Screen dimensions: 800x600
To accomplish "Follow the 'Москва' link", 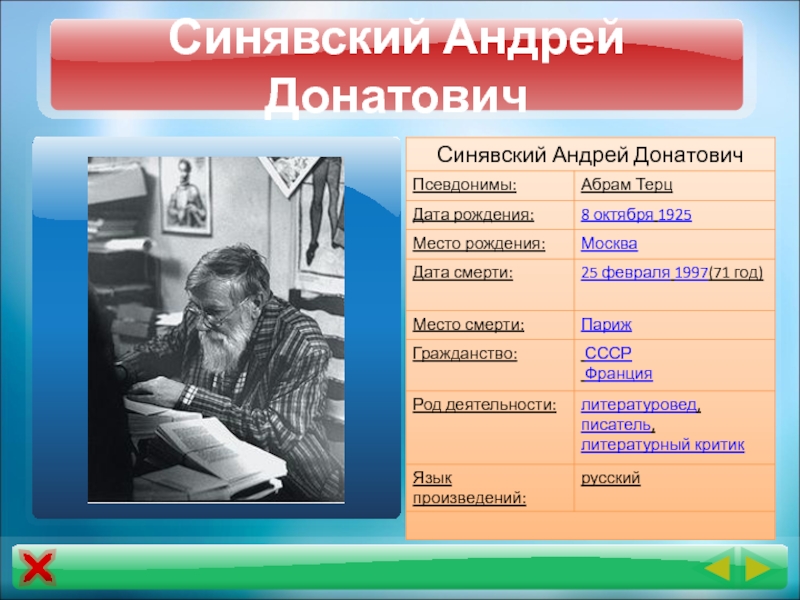I will pyautogui.click(x=609, y=244).
